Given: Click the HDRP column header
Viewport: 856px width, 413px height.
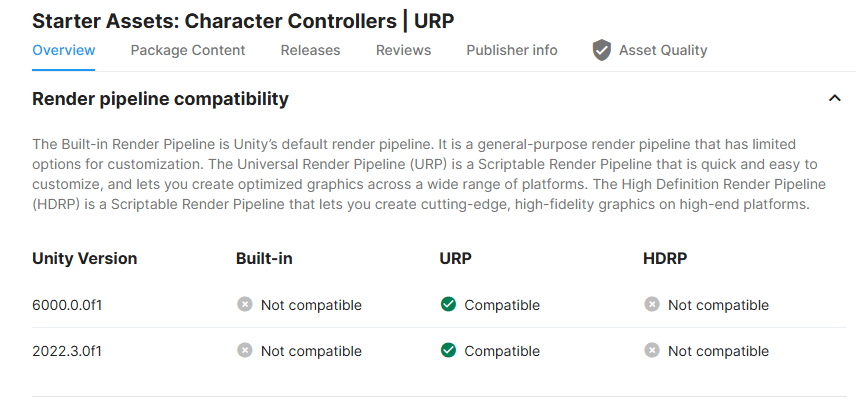Looking at the screenshot, I should (665, 258).
